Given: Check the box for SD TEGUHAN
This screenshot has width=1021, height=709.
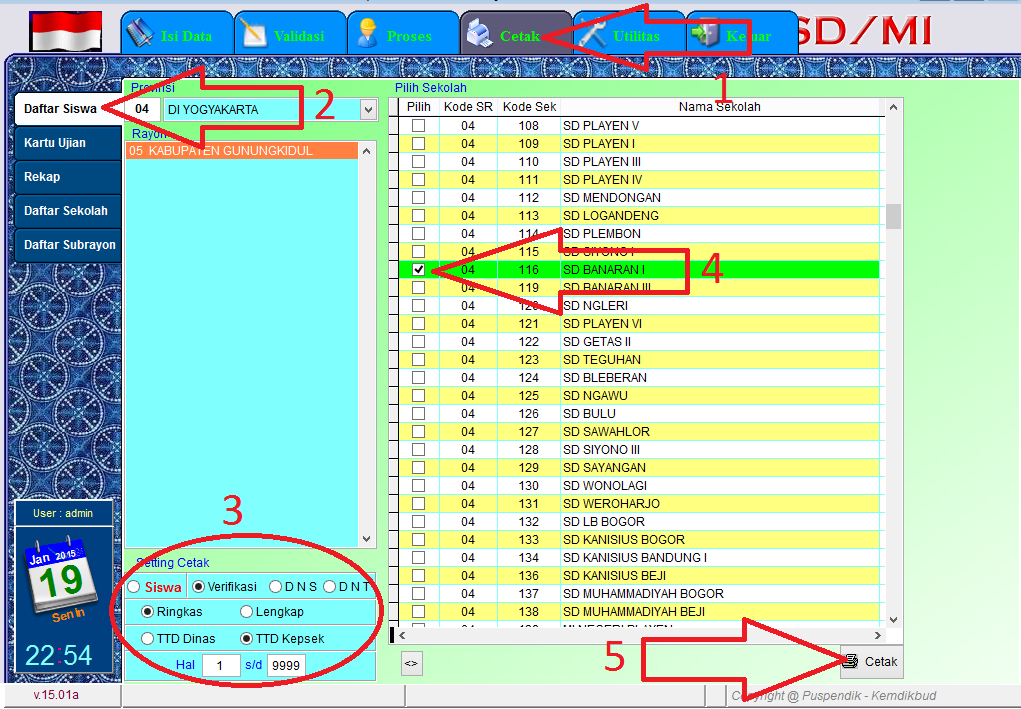Looking at the screenshot, I should 419,359.
